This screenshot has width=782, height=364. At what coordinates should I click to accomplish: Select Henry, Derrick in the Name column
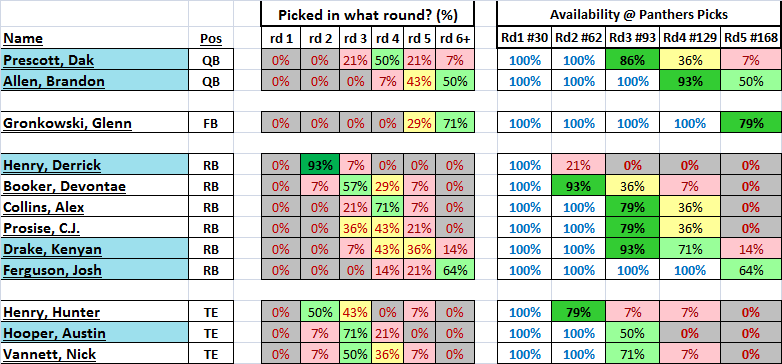pyautogui.click(x=94, y=165)
